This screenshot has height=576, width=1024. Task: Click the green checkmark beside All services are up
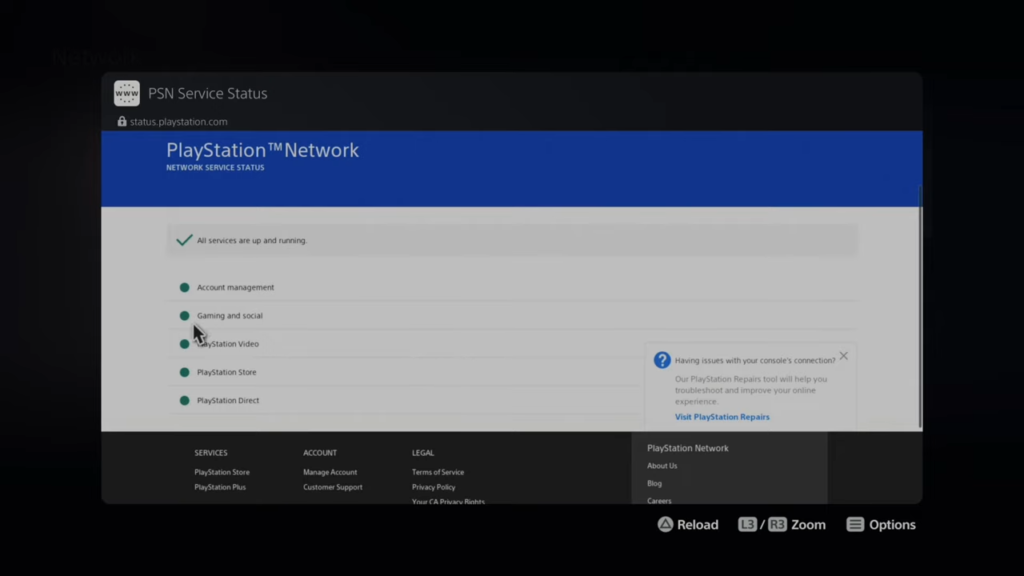click(x=184, y=240)
